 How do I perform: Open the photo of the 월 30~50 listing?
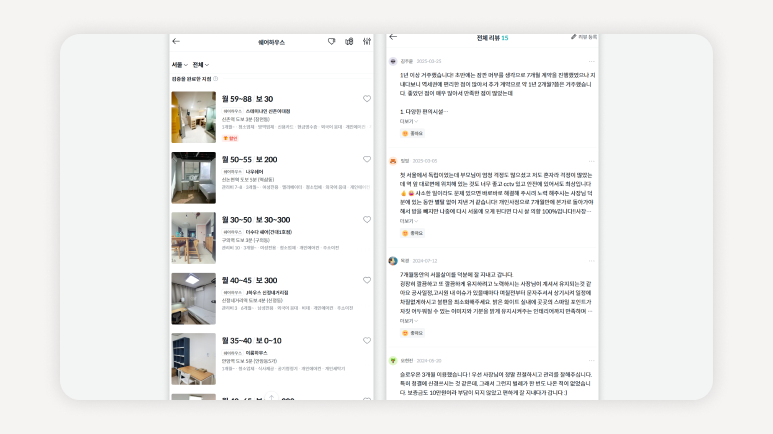[194, 238]
